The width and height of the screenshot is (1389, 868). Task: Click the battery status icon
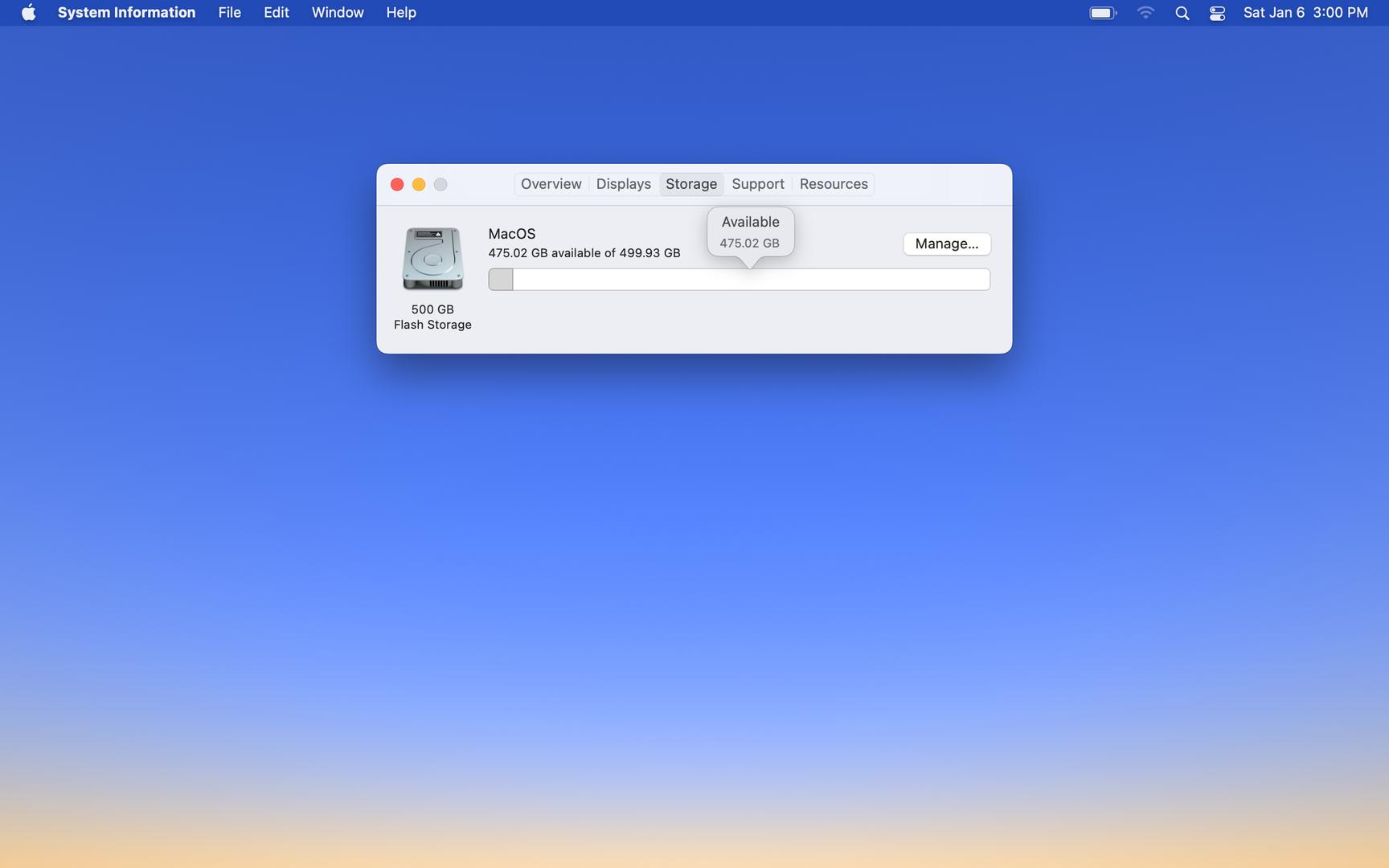[x=1103, y=13]
